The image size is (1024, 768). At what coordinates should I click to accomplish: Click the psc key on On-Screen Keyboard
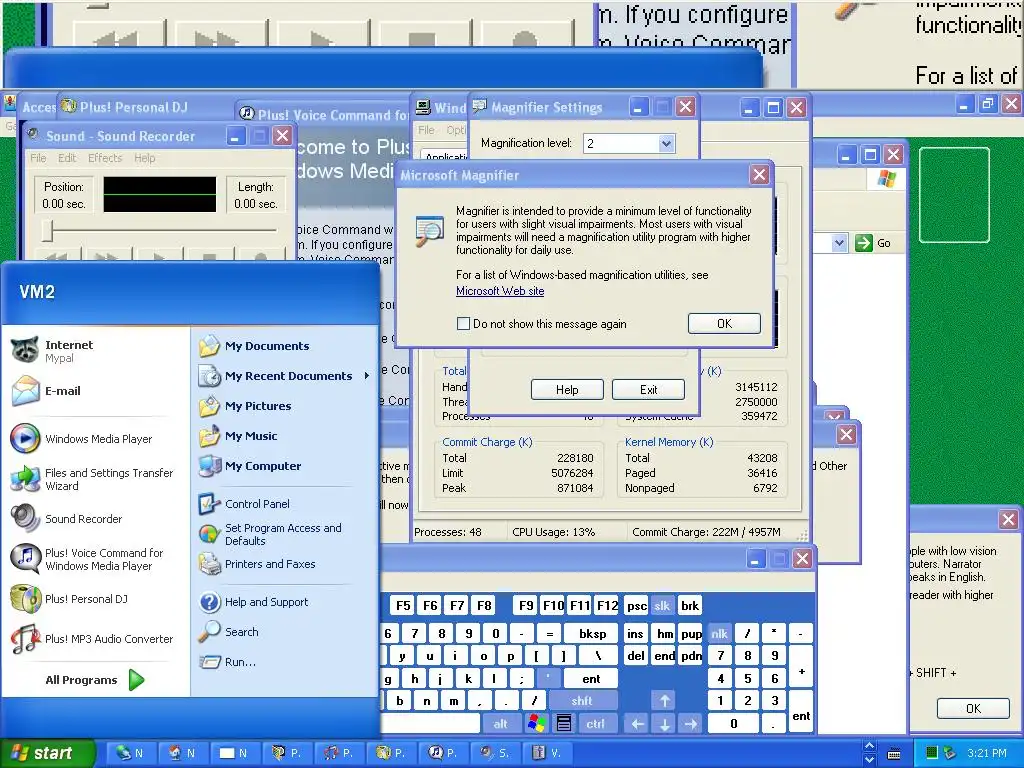[637, 606]
